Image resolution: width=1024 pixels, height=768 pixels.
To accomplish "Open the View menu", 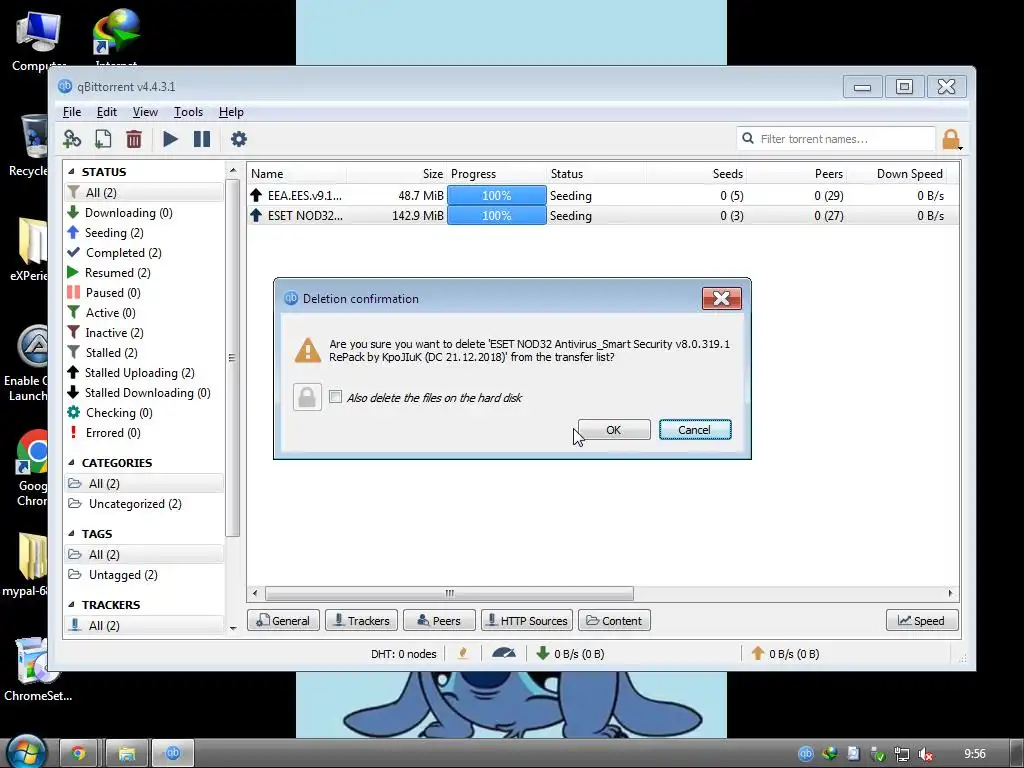I will click(x=145, y=112).
